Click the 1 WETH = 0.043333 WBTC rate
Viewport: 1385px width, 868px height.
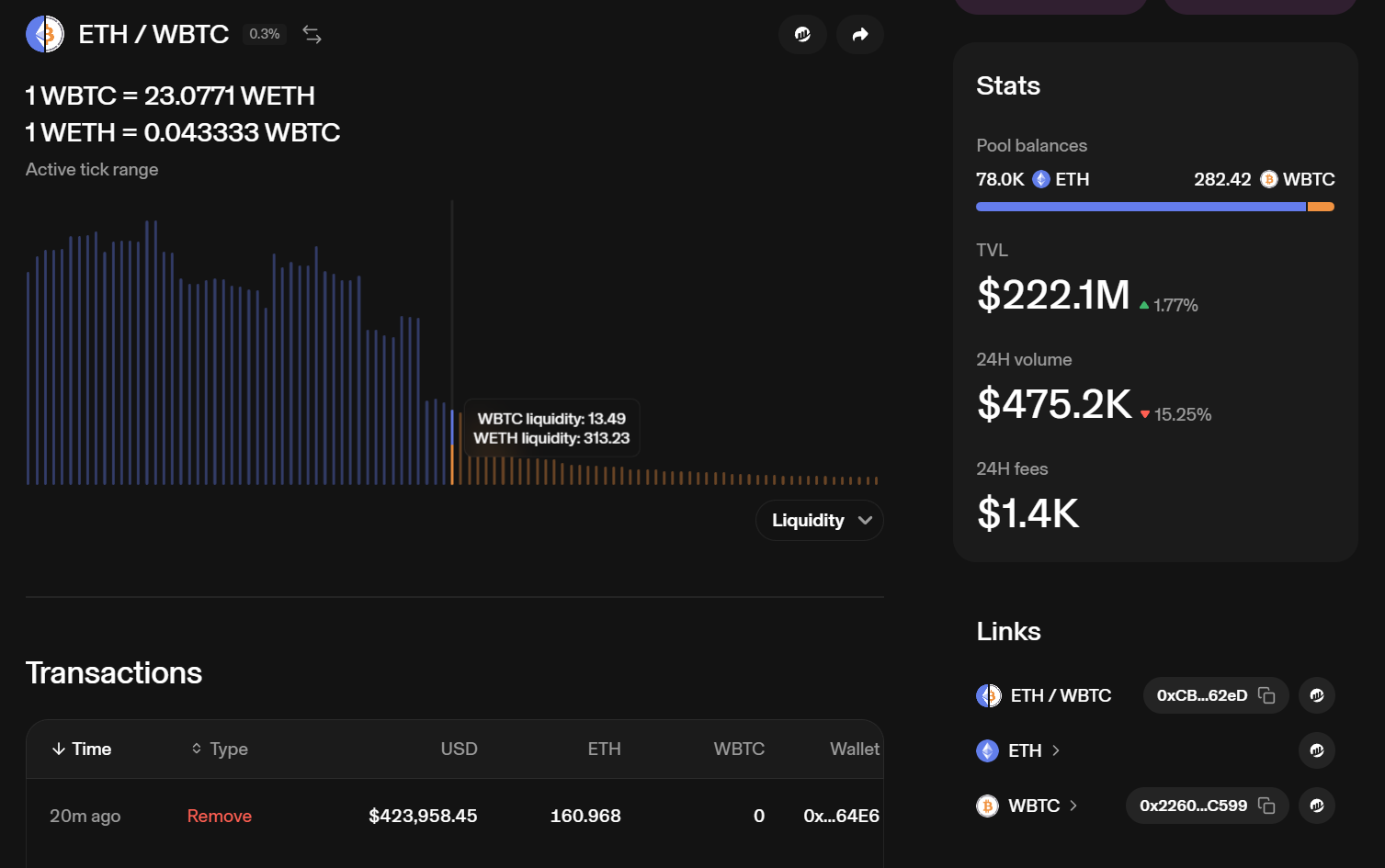(183, 132)
